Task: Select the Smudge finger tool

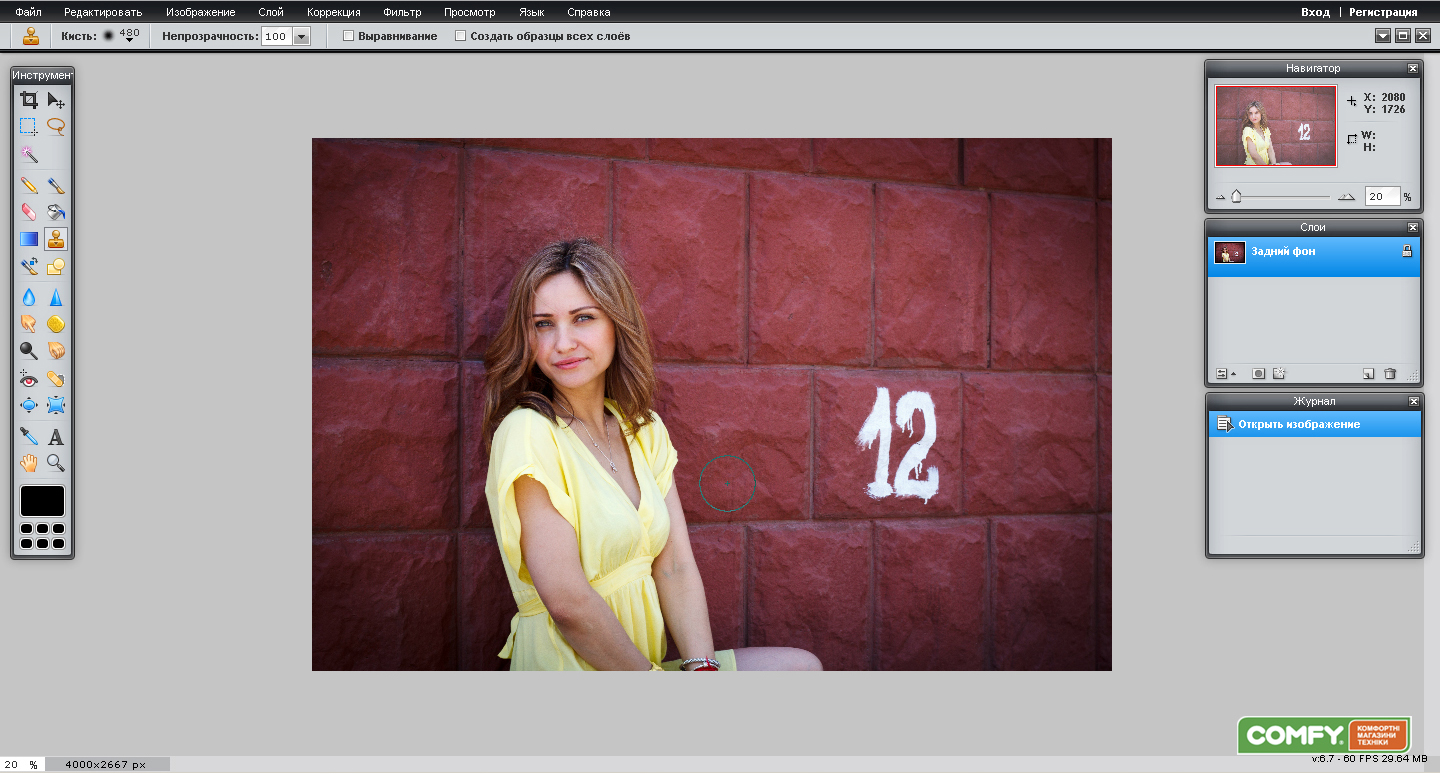Action: click(29, 324)
